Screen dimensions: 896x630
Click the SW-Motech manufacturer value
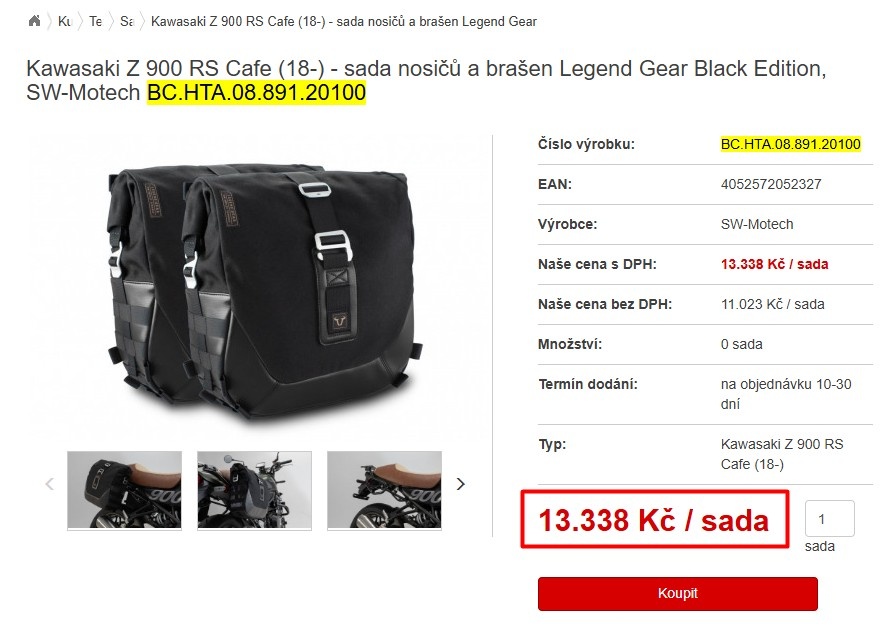tap(757, 224)
